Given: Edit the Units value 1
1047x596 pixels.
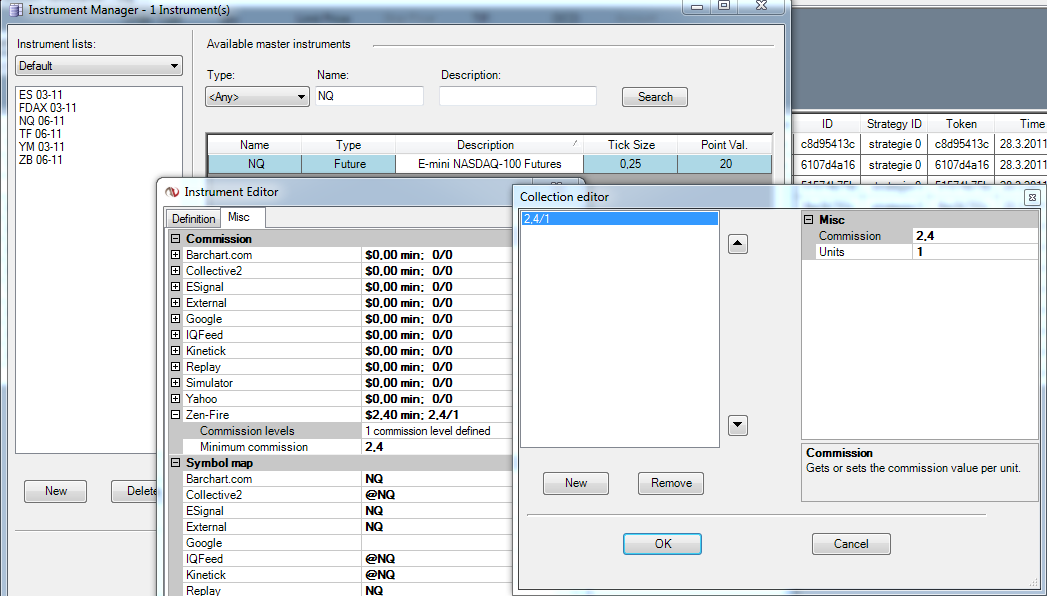Looking at the screenshot, I should coord(975,252).
